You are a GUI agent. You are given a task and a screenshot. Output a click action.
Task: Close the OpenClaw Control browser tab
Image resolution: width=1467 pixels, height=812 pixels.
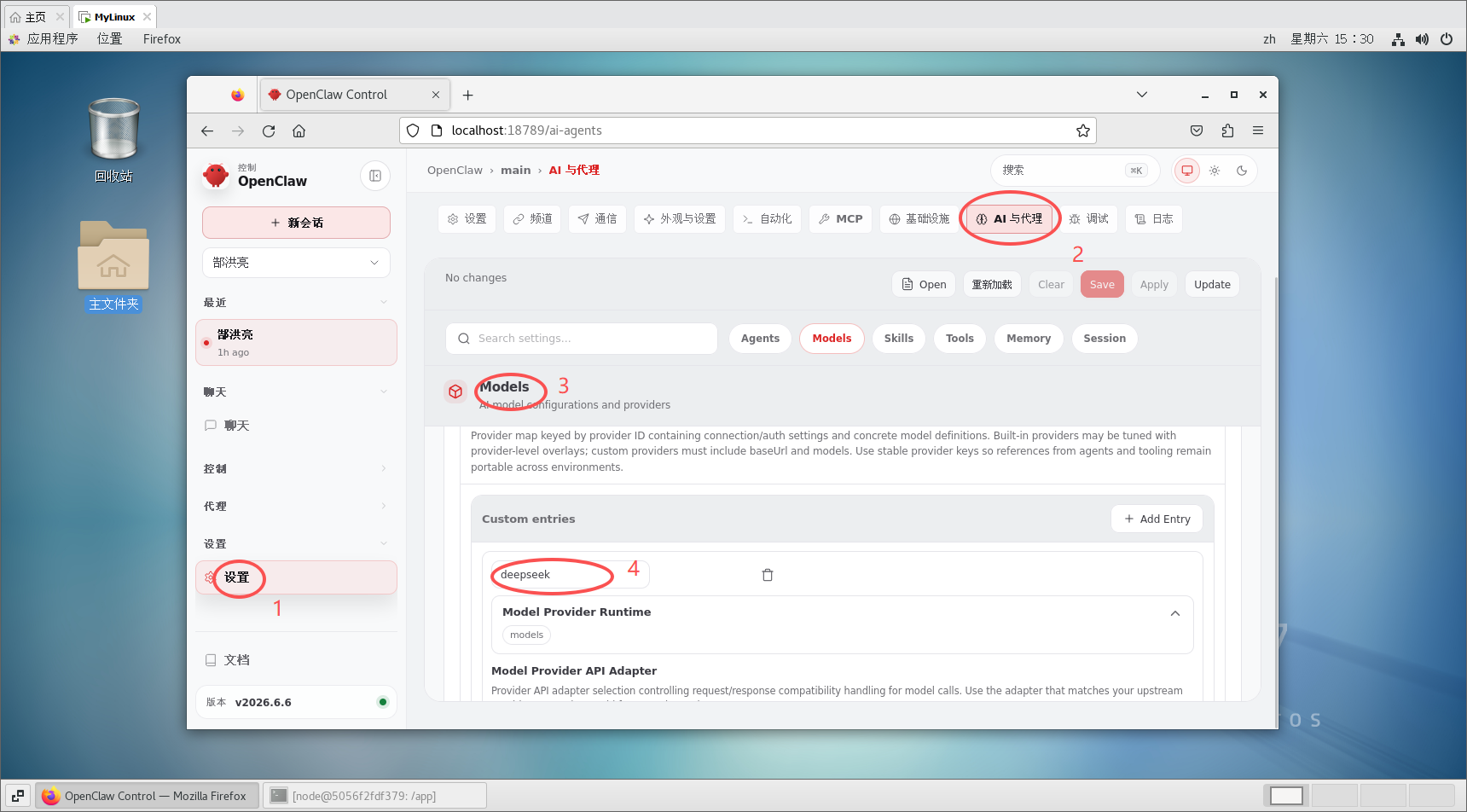point(436,95)
